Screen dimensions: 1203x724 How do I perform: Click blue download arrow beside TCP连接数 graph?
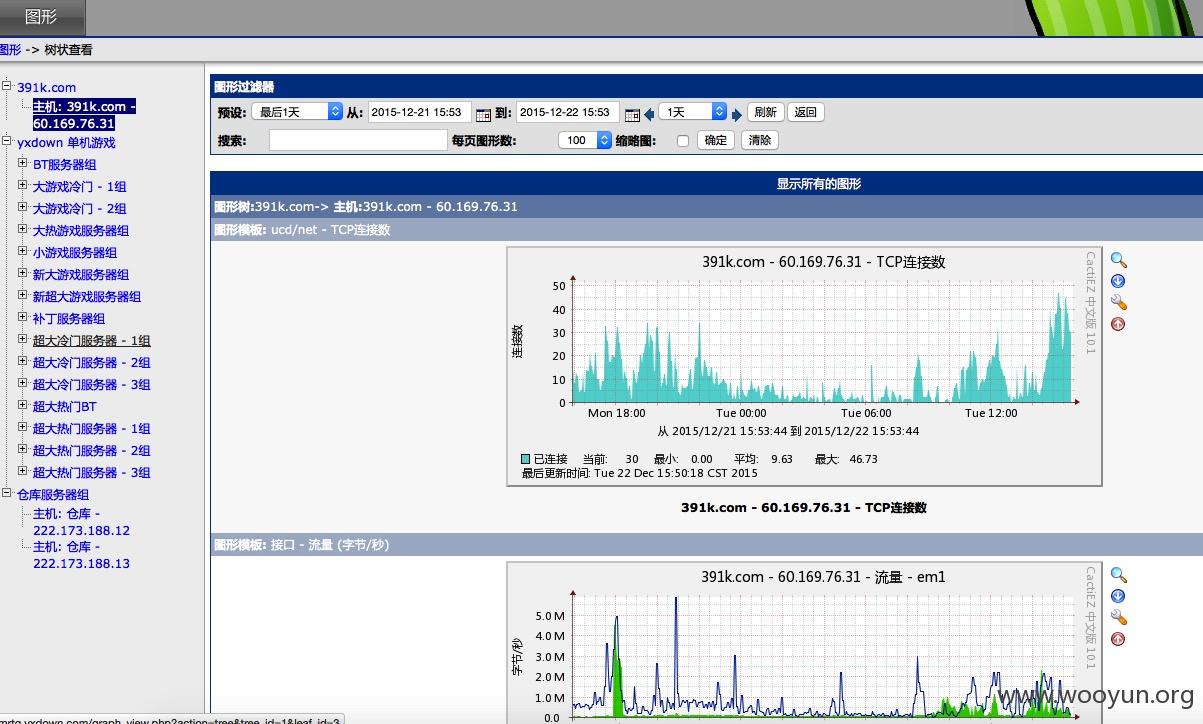[1118, 281]
